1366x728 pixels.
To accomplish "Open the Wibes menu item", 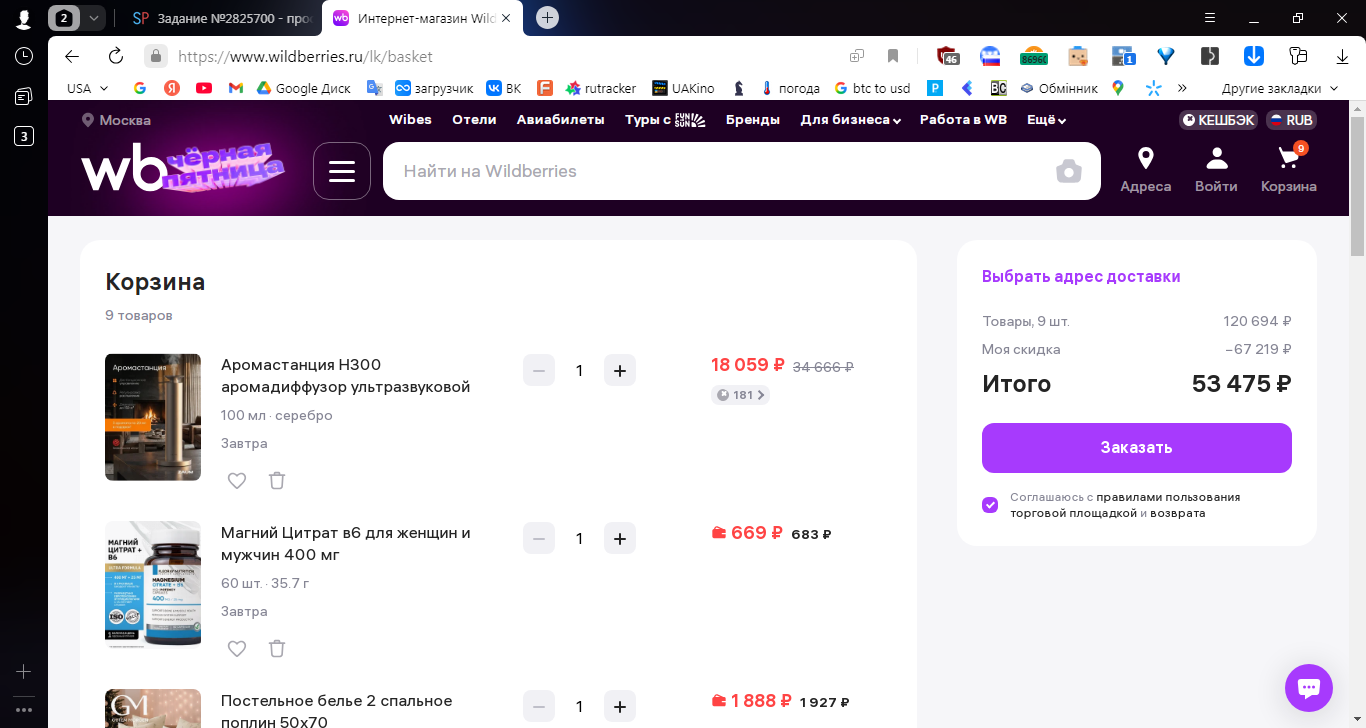I will click(410, 120).
